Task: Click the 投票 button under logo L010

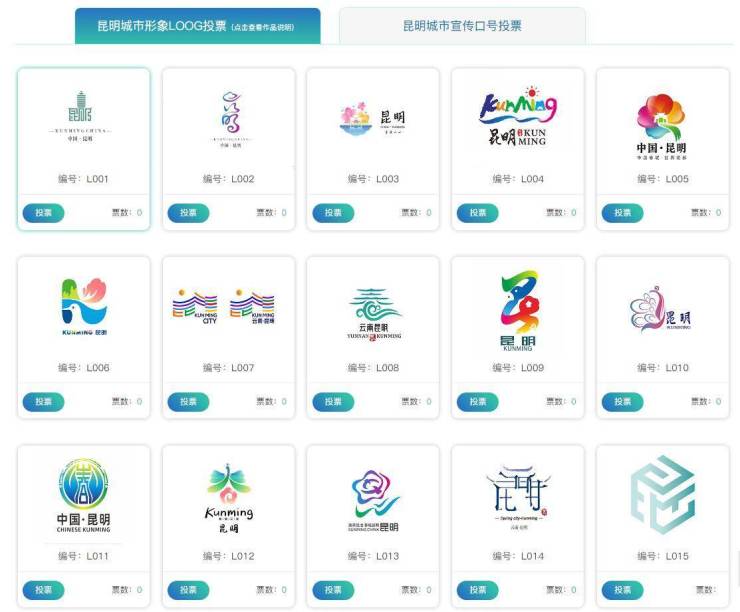Action: (622, 402)
